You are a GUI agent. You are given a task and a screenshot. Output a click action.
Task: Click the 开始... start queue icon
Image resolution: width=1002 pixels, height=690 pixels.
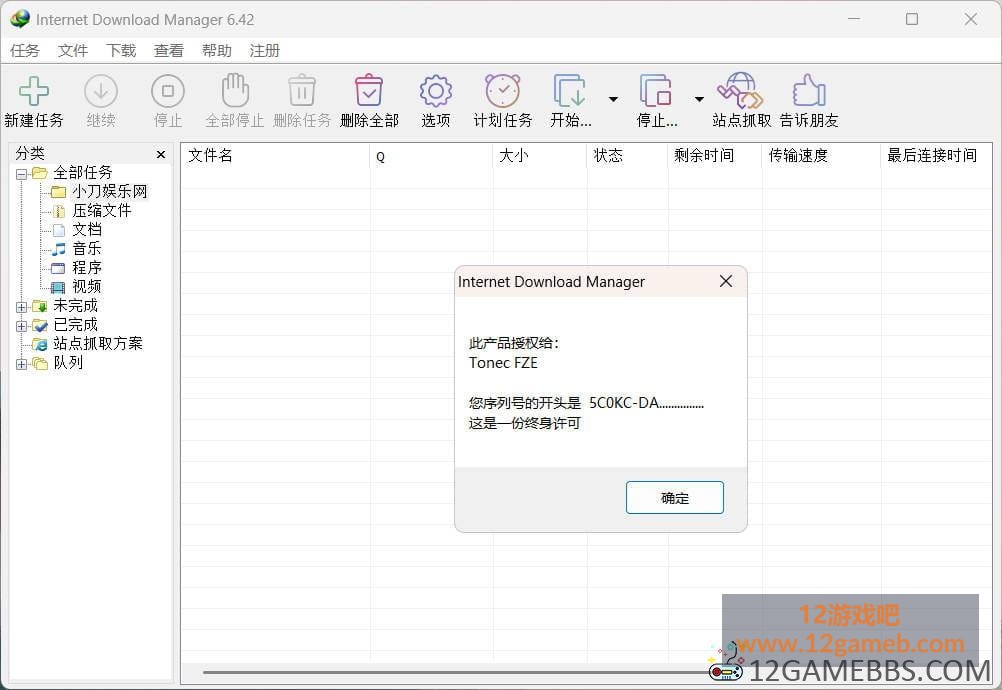click(x=569, y=91)
